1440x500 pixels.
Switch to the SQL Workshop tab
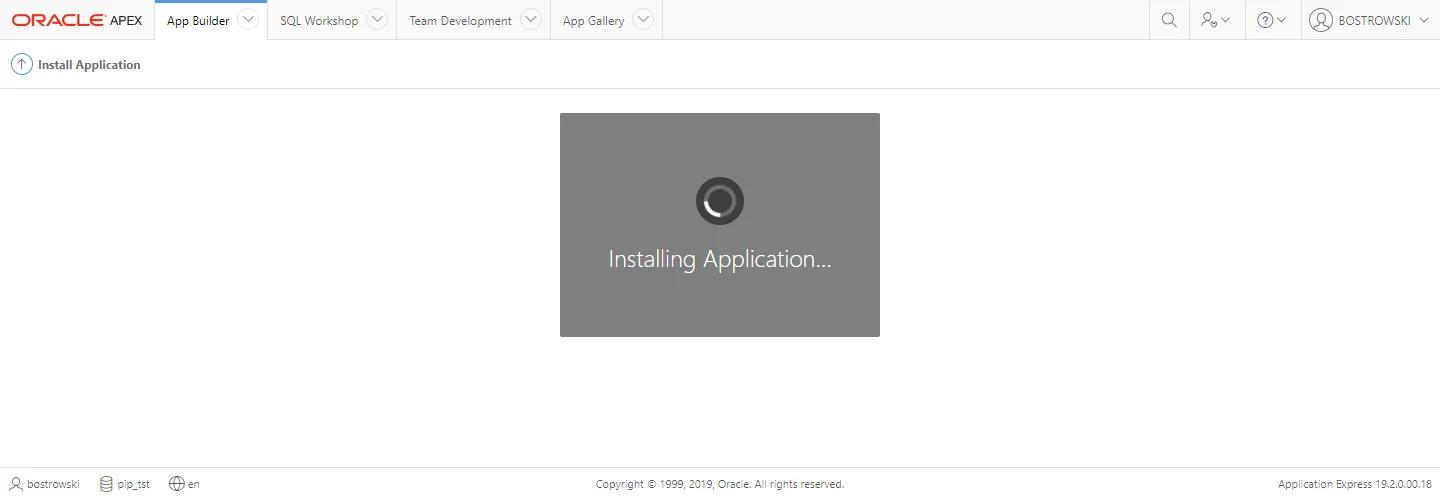click(318, 21)
